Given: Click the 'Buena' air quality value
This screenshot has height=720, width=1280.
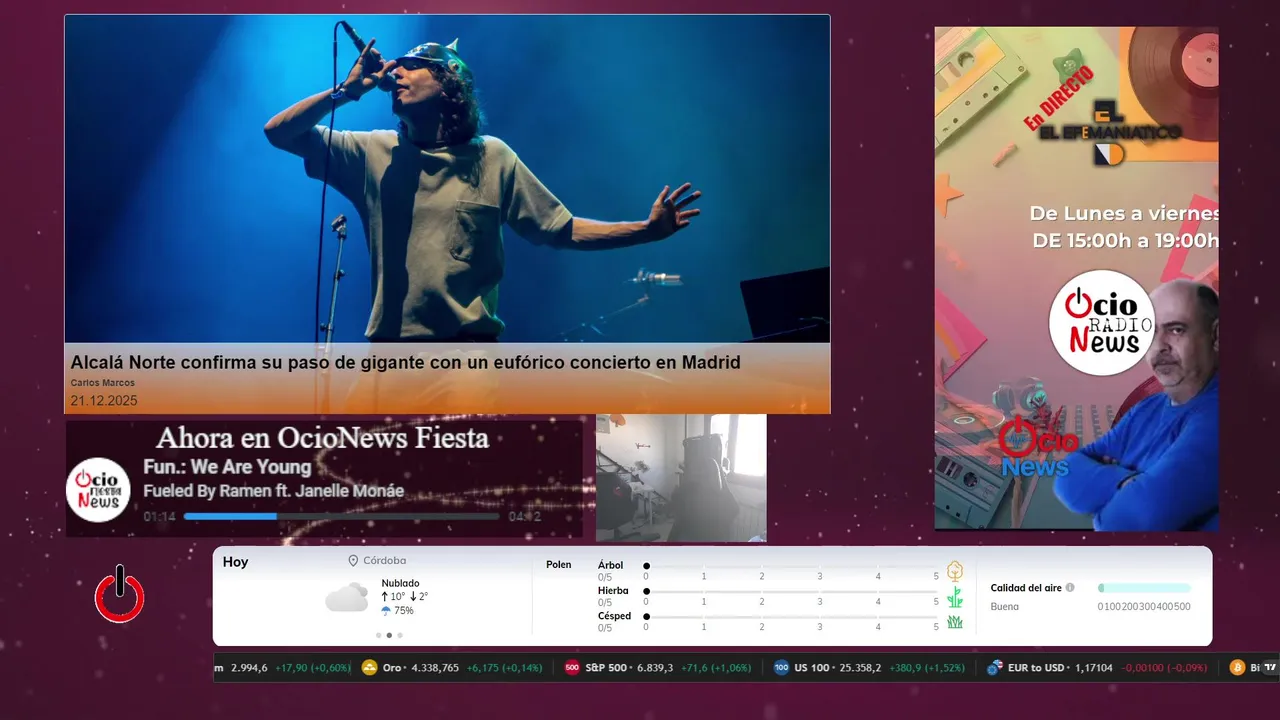Looking at the screenshot, I should tap(1005, 606).
